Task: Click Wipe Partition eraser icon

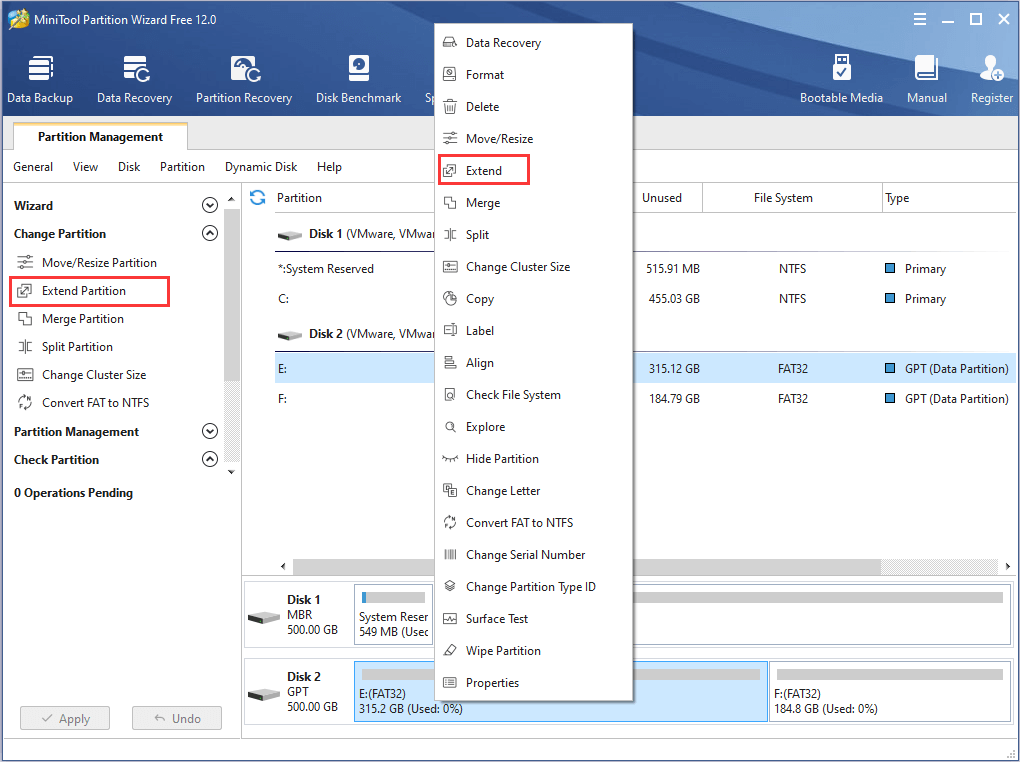Action: (x=450, y=650)
